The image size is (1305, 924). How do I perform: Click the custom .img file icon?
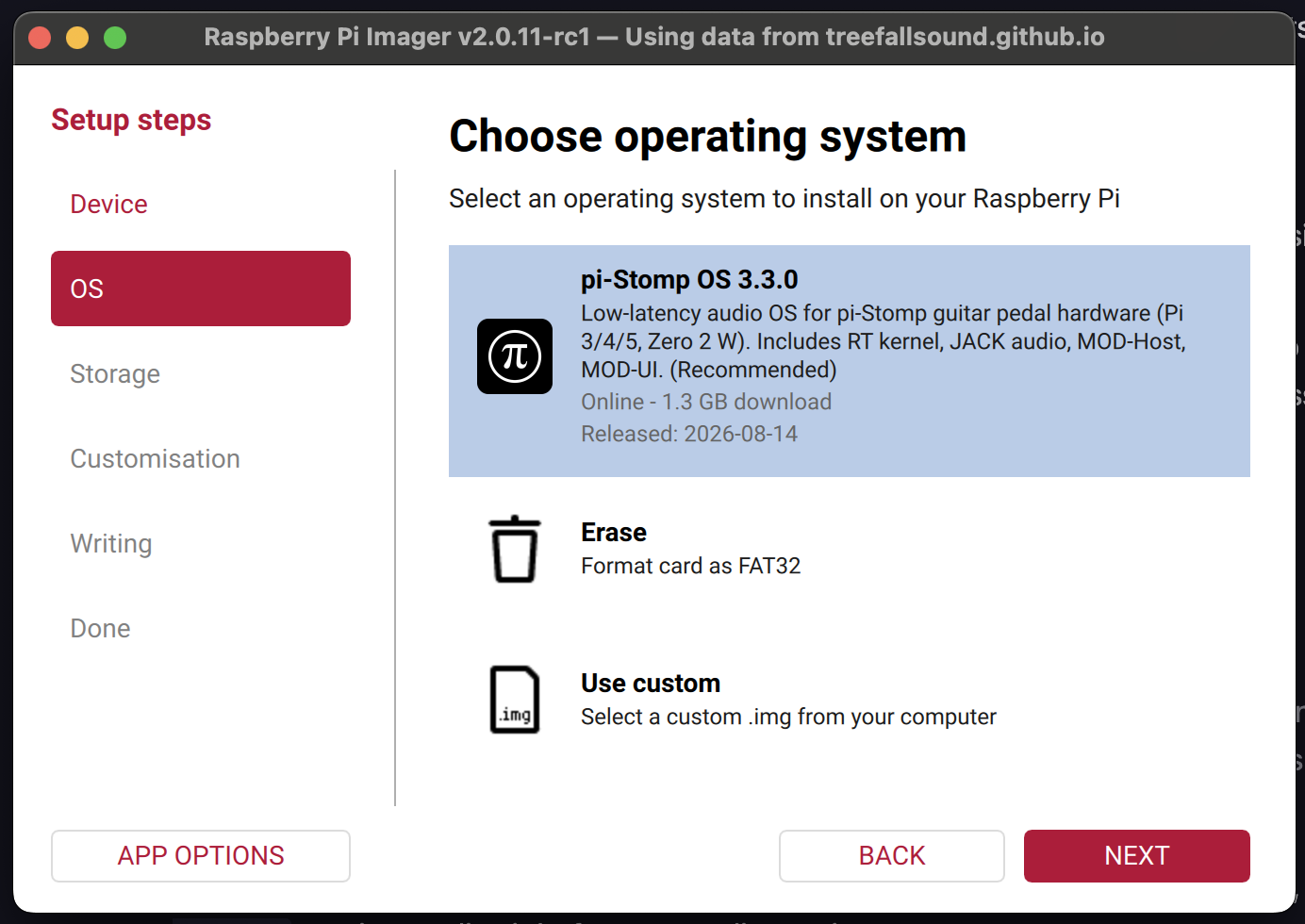point(515,700)
